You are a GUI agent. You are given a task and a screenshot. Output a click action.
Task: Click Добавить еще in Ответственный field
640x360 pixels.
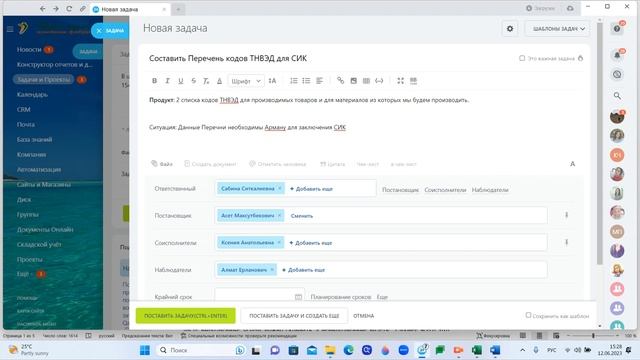(x=311, y=189)
